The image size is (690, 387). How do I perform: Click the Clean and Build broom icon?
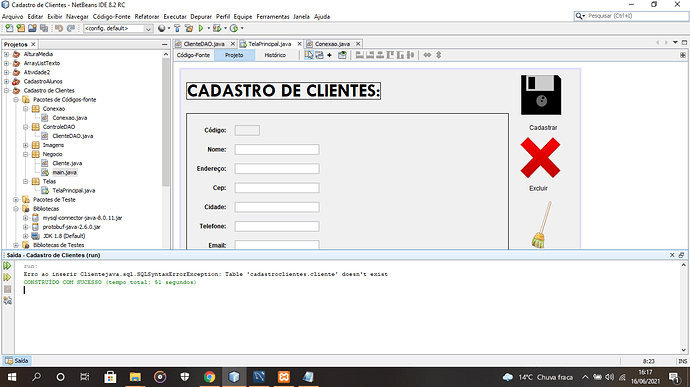[189, 28]
